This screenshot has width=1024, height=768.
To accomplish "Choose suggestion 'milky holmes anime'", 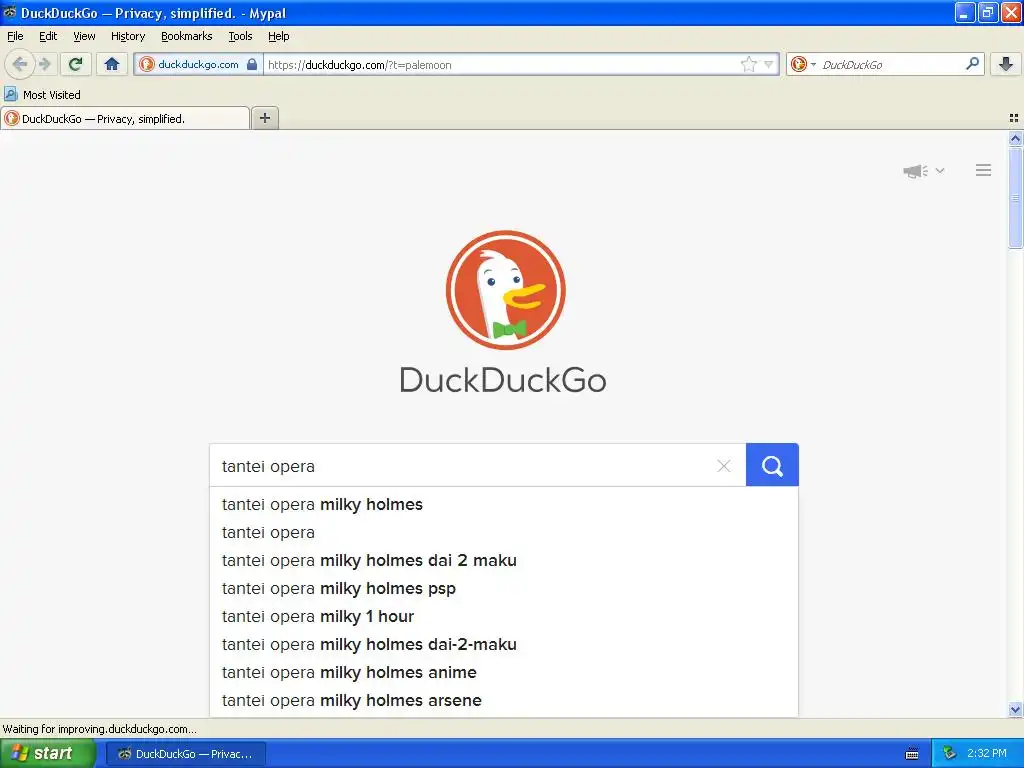I will 504,673.
